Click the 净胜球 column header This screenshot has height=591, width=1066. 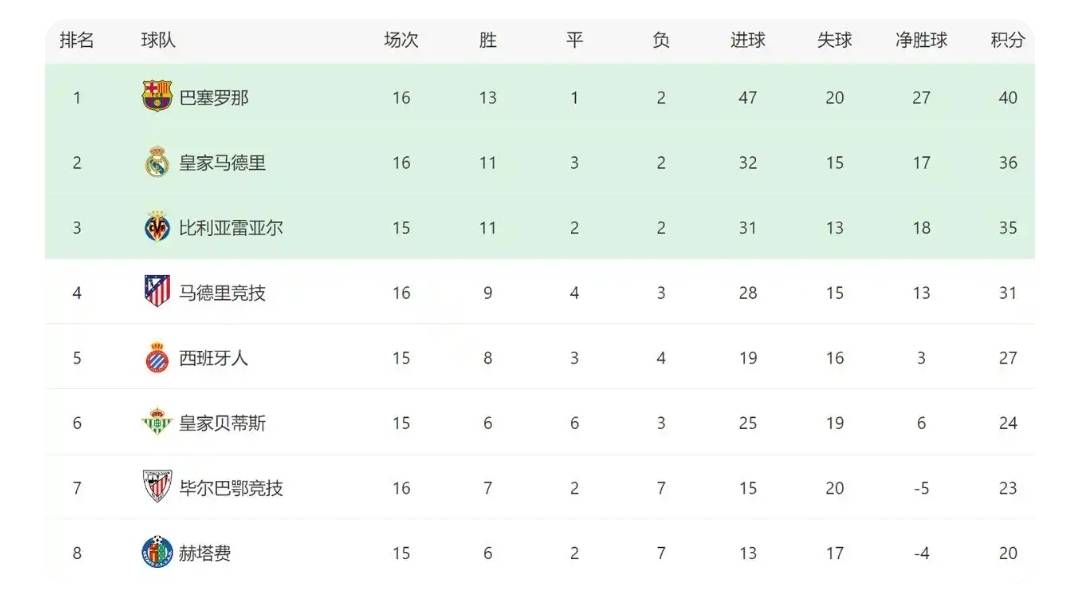pos(921,41)
